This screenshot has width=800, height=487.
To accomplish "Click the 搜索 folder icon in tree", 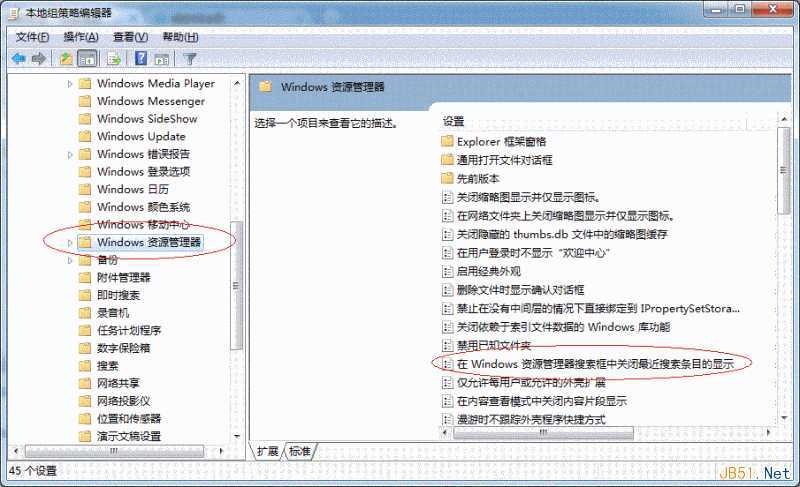I will tap(85, 366).
